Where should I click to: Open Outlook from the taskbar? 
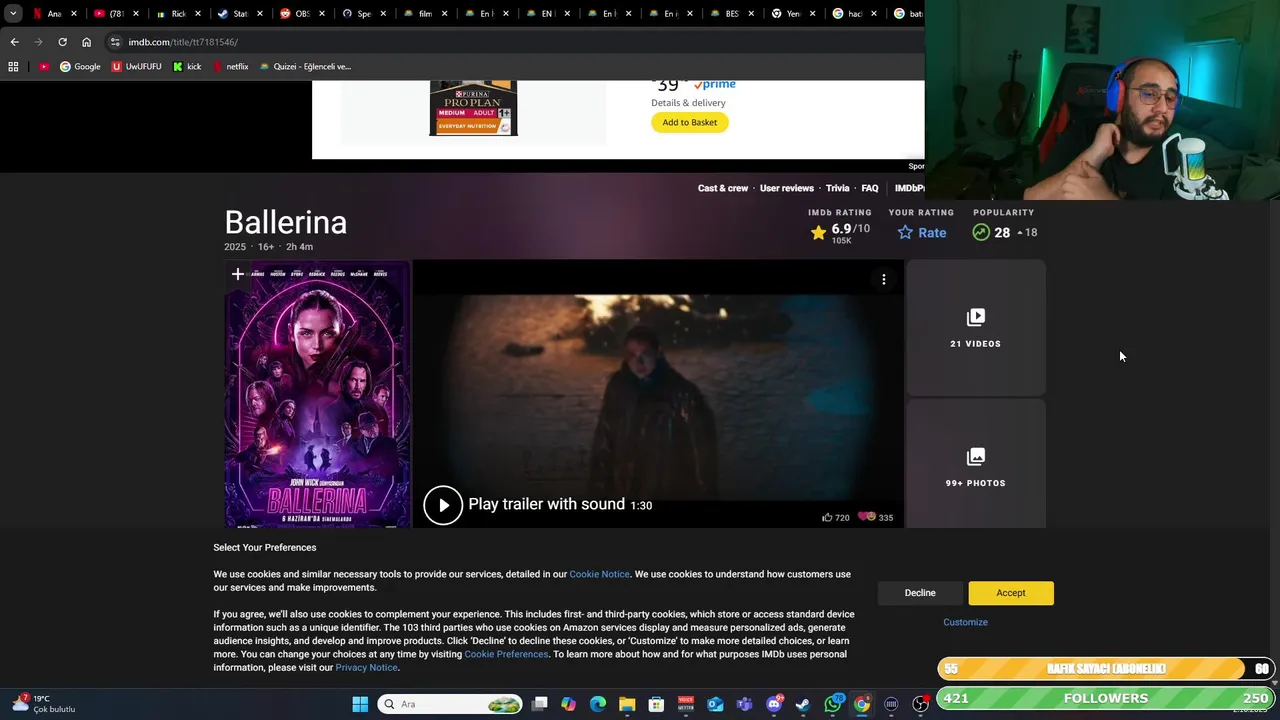[715, 704]
